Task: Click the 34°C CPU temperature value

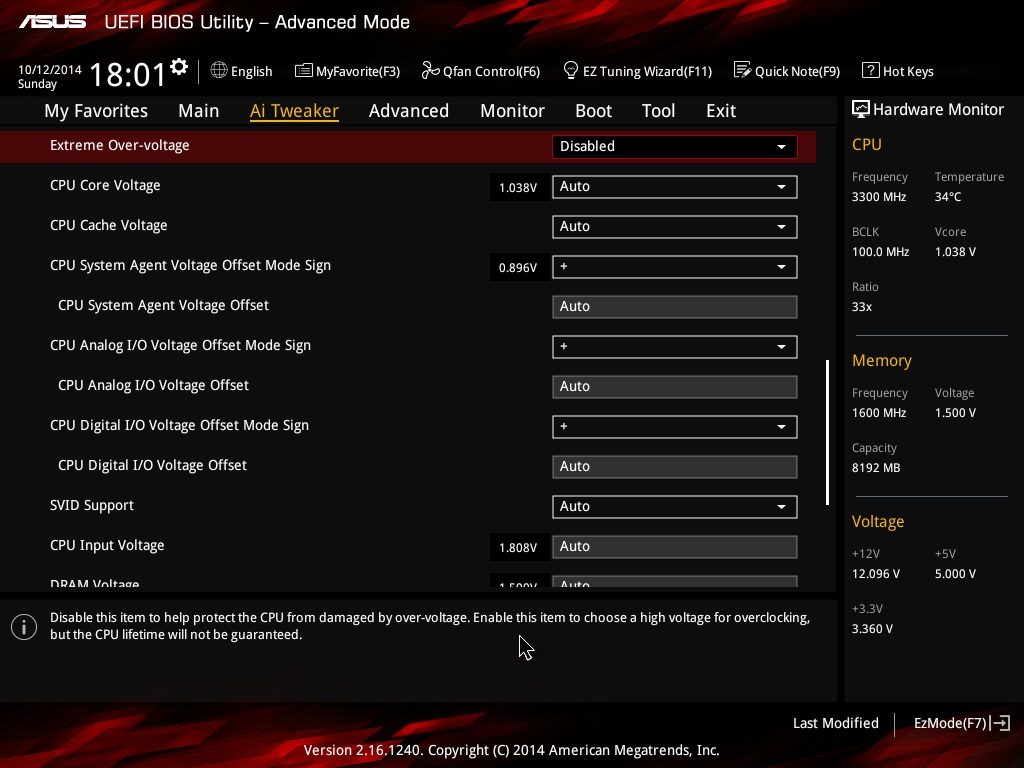Action: 948,197
